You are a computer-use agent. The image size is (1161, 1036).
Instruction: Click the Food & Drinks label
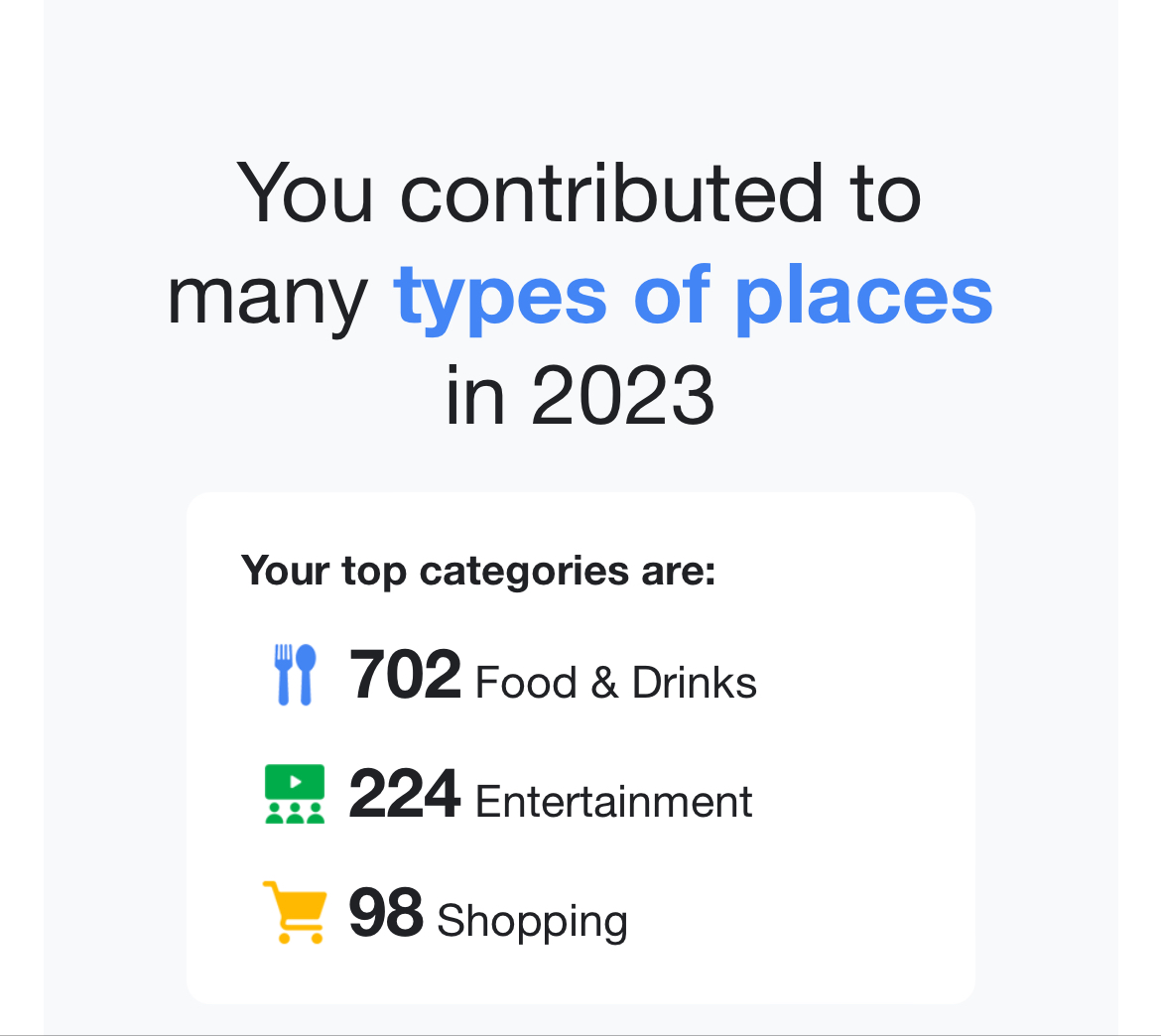(615, 683)
